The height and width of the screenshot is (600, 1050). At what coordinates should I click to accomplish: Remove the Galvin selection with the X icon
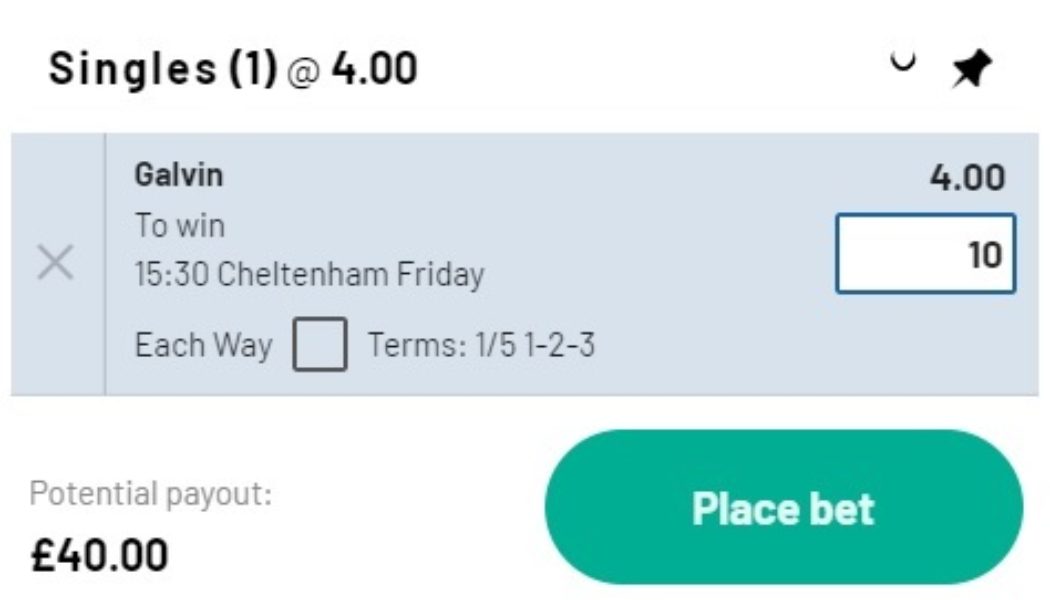pos(57,263)
